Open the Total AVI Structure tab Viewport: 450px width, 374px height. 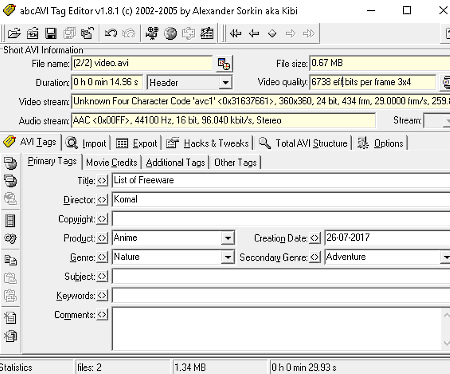[303, 143]
